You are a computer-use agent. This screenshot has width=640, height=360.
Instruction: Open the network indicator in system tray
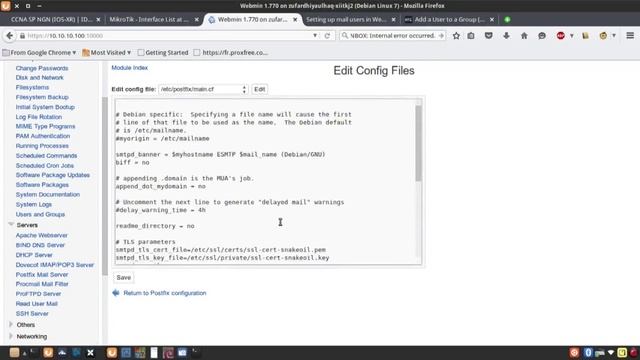point(611,352)
